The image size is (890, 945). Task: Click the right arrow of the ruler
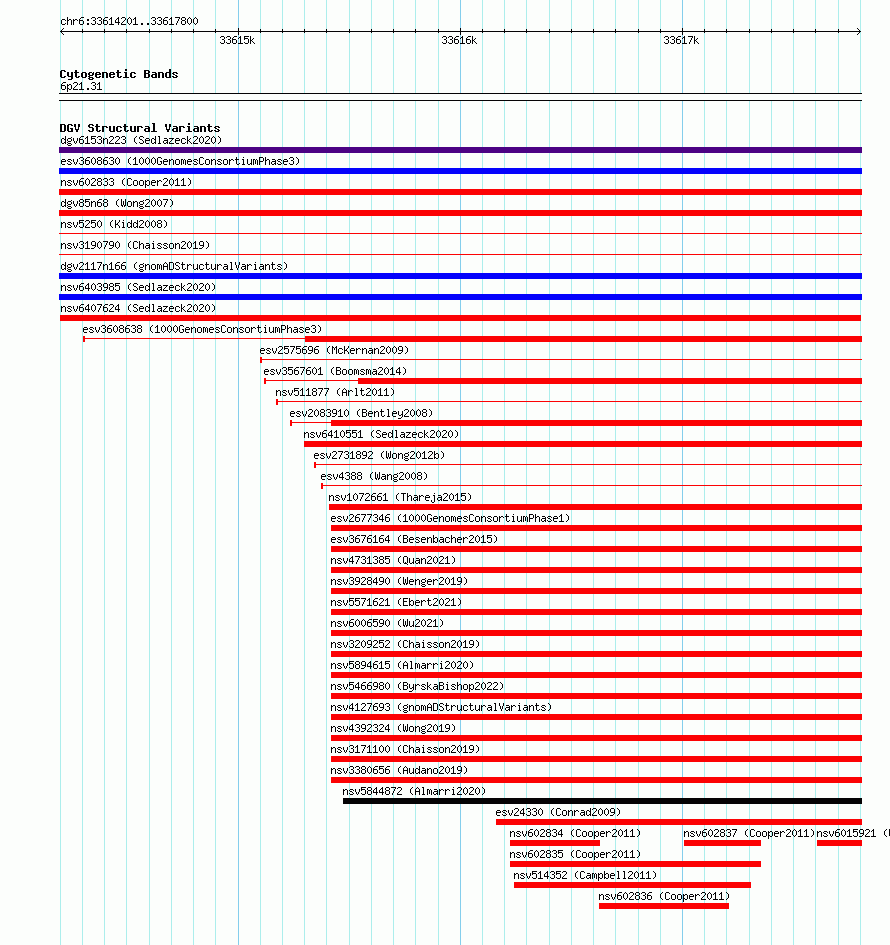(859, 31)
